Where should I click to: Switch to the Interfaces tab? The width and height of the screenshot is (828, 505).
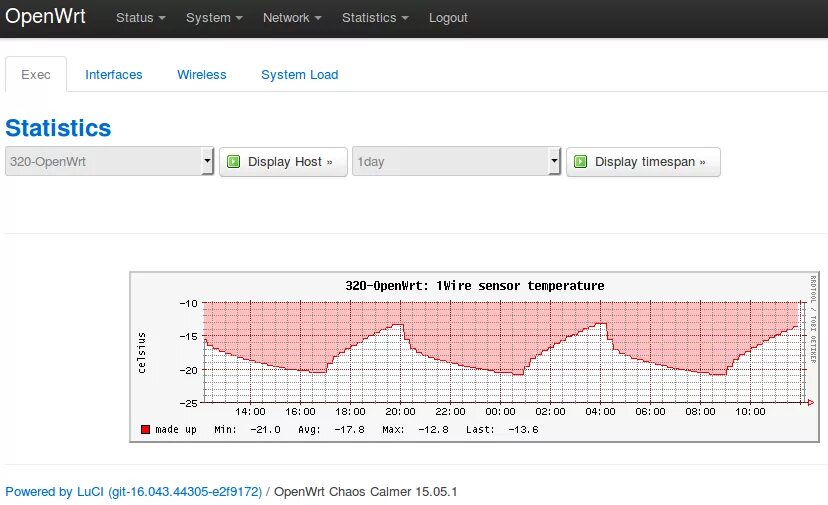114,74
